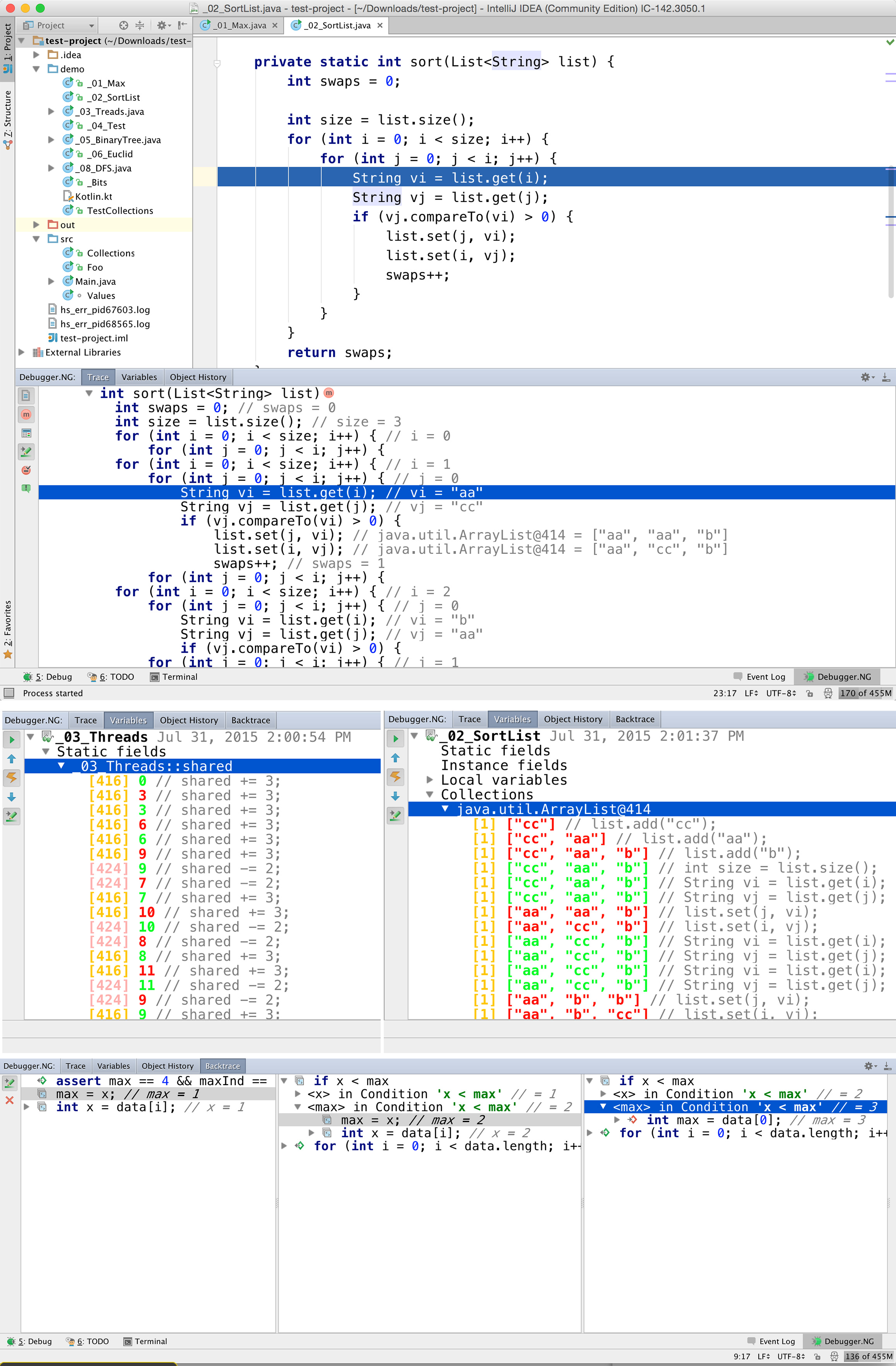Open the 6: TODO tool window in the upper window
This screenshot has height=1366, width=896.
(111, 677)
